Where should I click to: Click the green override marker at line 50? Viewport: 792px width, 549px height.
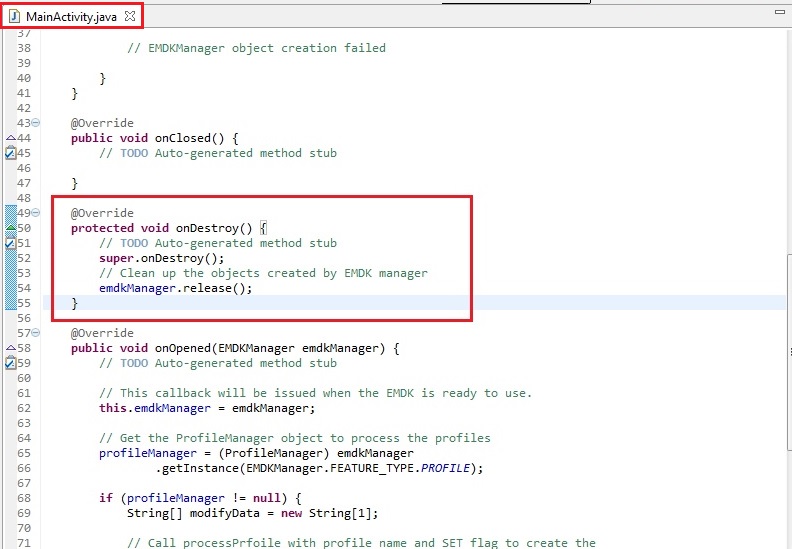[10, 228]
